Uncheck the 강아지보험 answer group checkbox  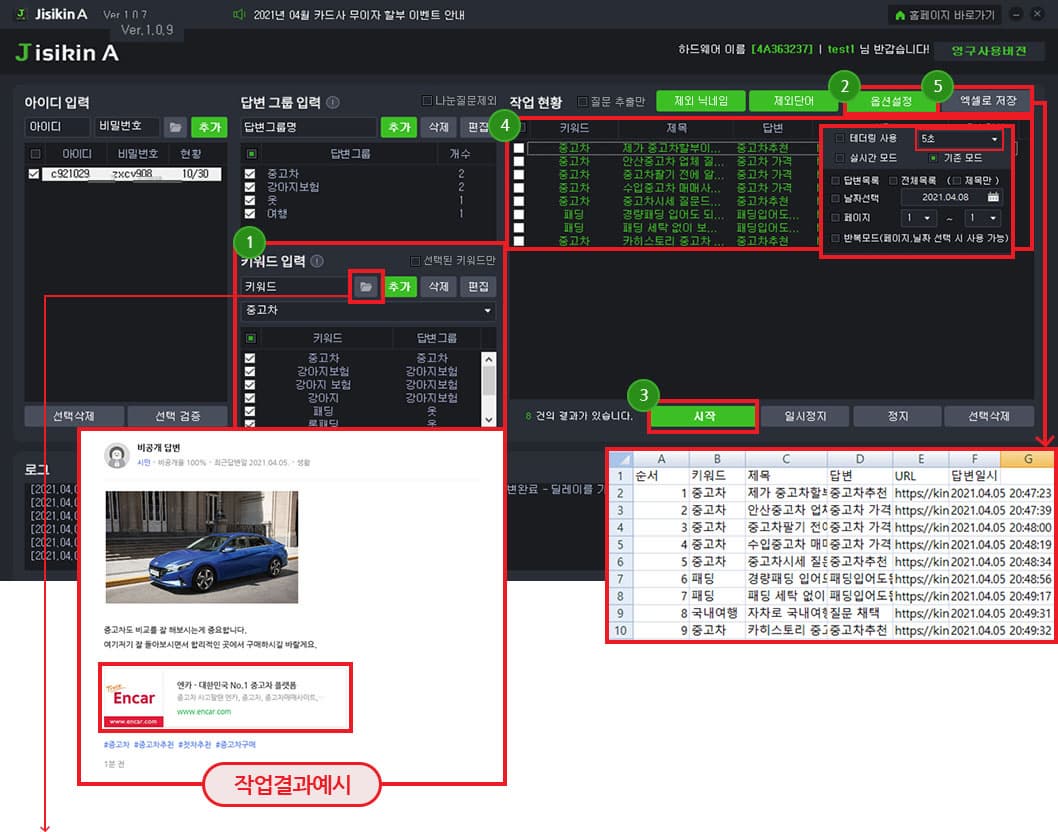[x=250, y=187]
